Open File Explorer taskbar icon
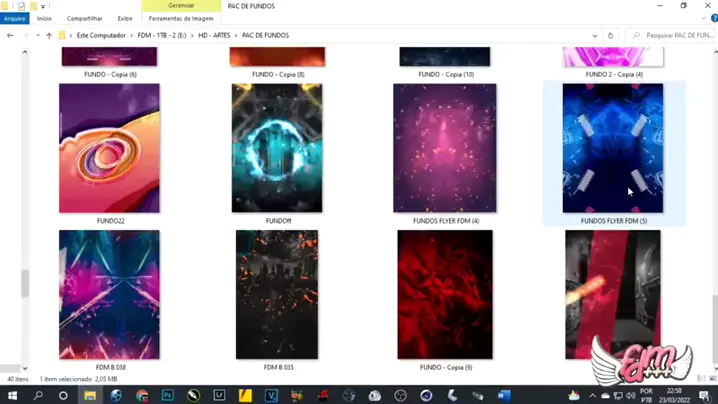The image size is (718, 404). pos(90,396)
